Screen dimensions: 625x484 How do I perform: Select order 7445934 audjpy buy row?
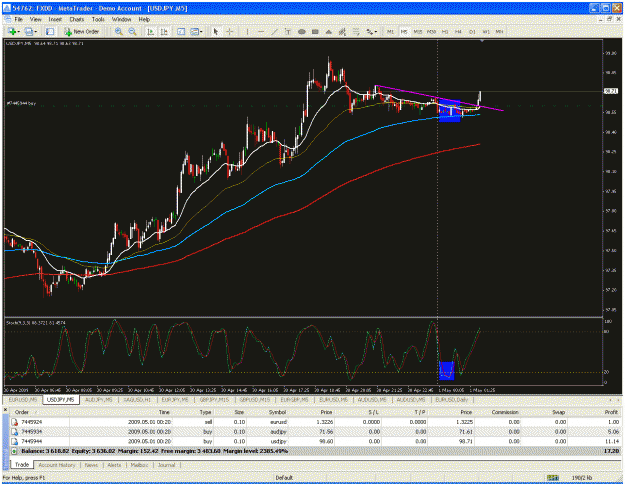point(315,432)
